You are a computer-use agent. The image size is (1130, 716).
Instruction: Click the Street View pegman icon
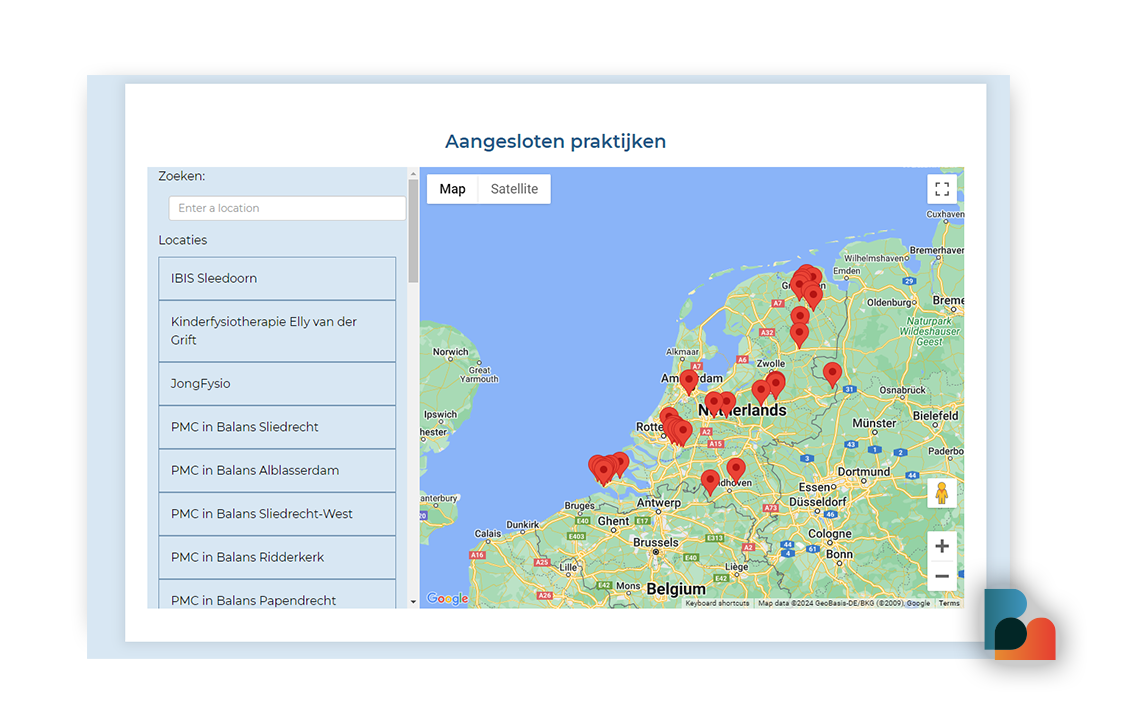[941, 493]
